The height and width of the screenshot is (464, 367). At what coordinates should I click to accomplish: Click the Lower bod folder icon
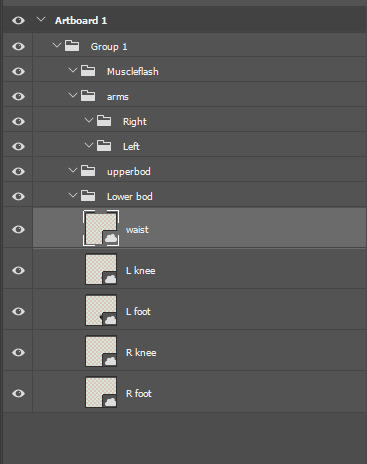(x=88, y=196)
